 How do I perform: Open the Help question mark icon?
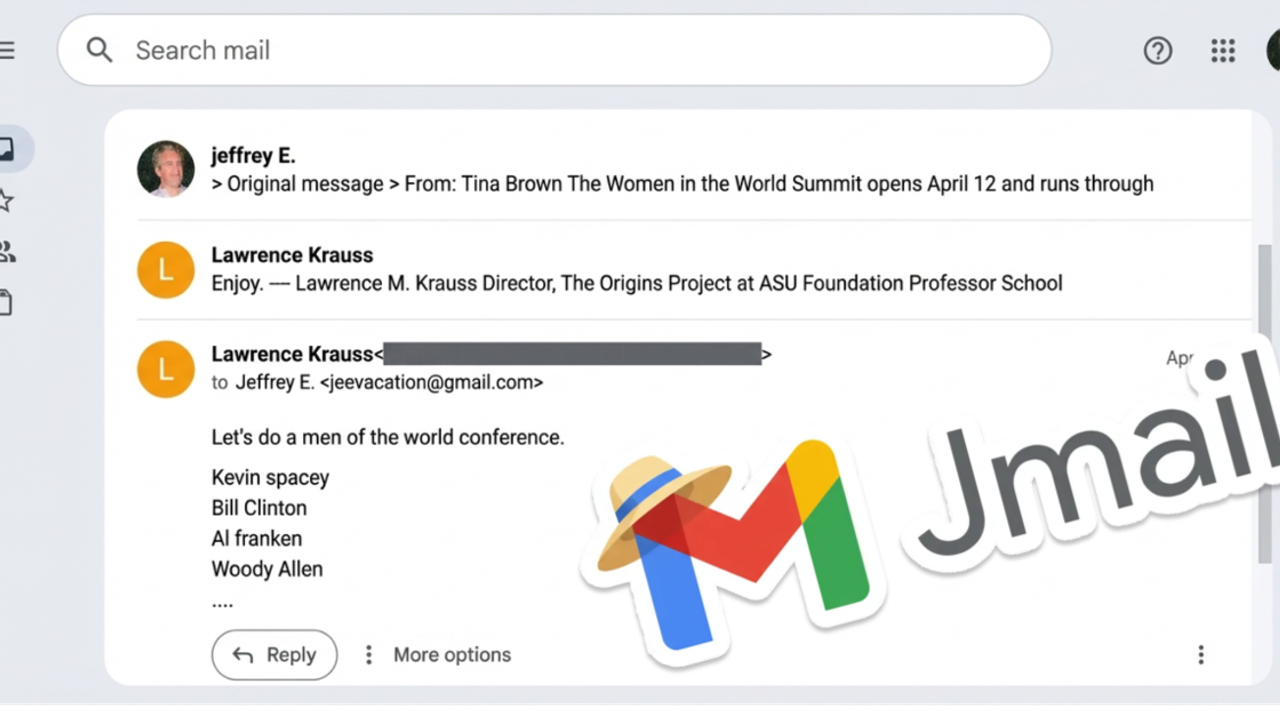(1157, 50)
